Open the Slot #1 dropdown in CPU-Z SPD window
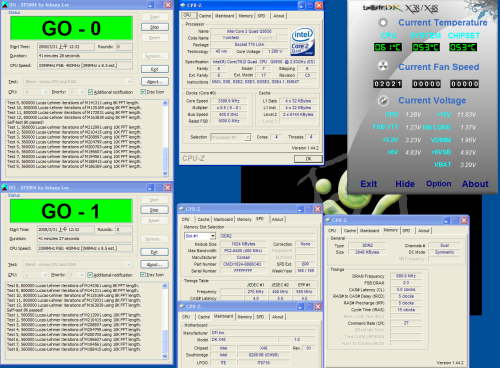Viewport: 500px width, 368px height. 212,236
